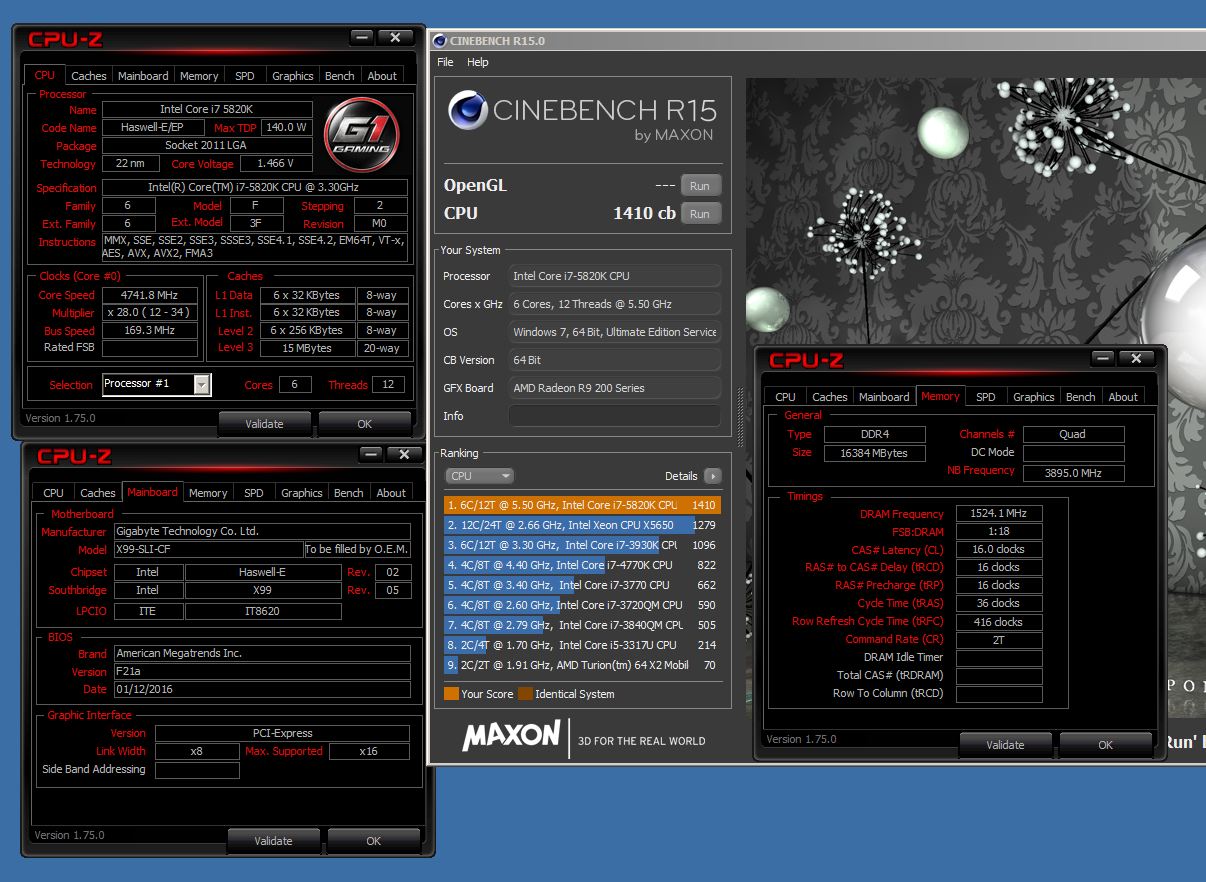This screenshot has height=882, width=1206.
Task: Switch to CPU tab in Mainboard window
Action: [54, 493]
